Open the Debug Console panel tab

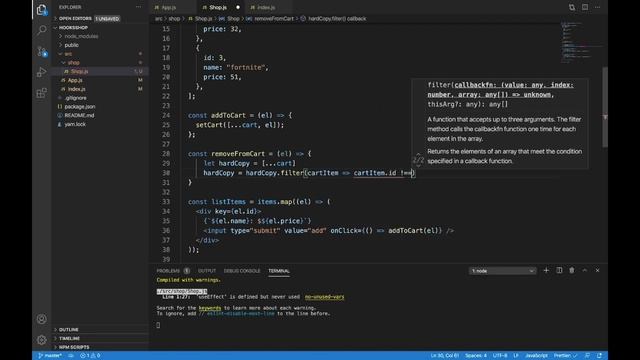[x=242, y=271]
